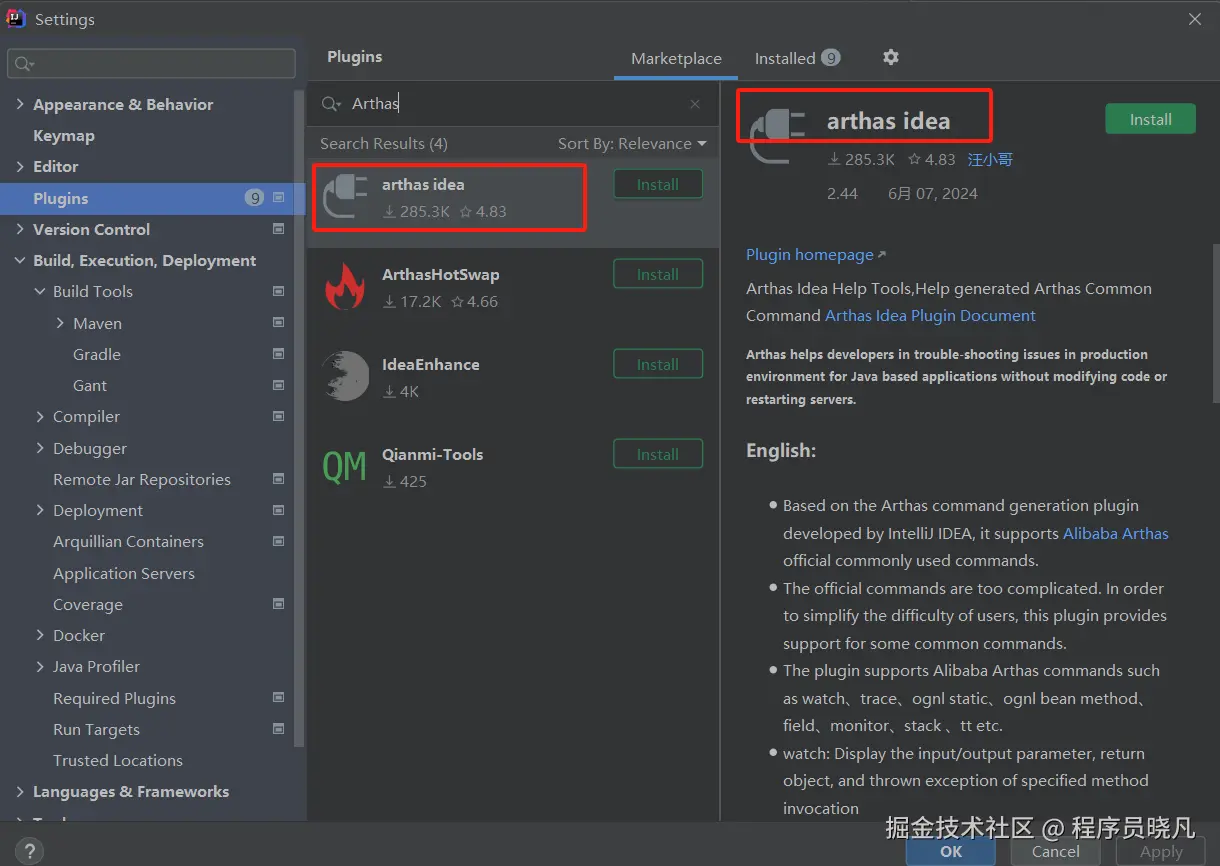Install the arthas idea plugin from list
The width and height of the screenshot is (1220, 866).
(x=658, y=184)
